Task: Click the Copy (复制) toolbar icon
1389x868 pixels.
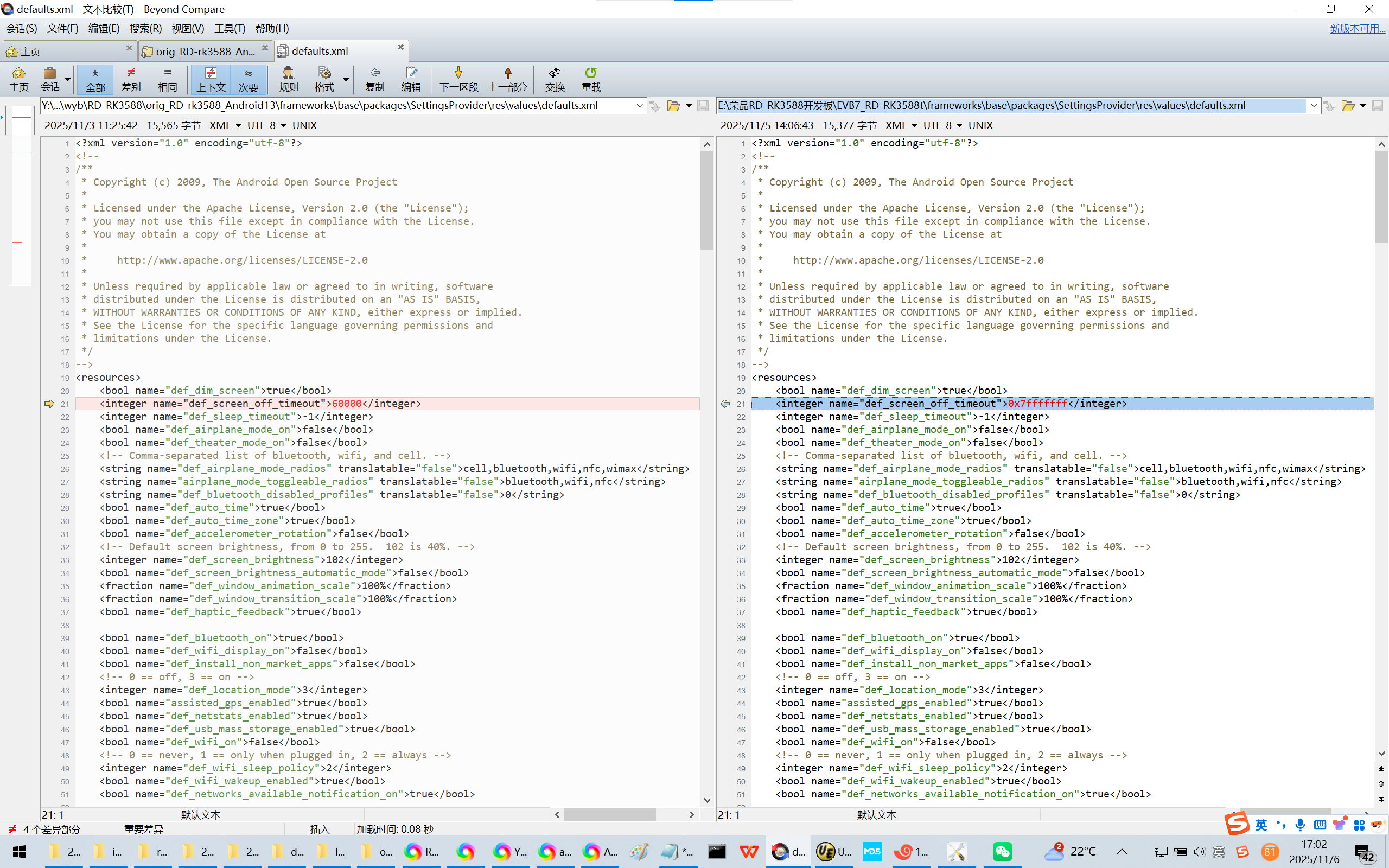Action: 374,79
